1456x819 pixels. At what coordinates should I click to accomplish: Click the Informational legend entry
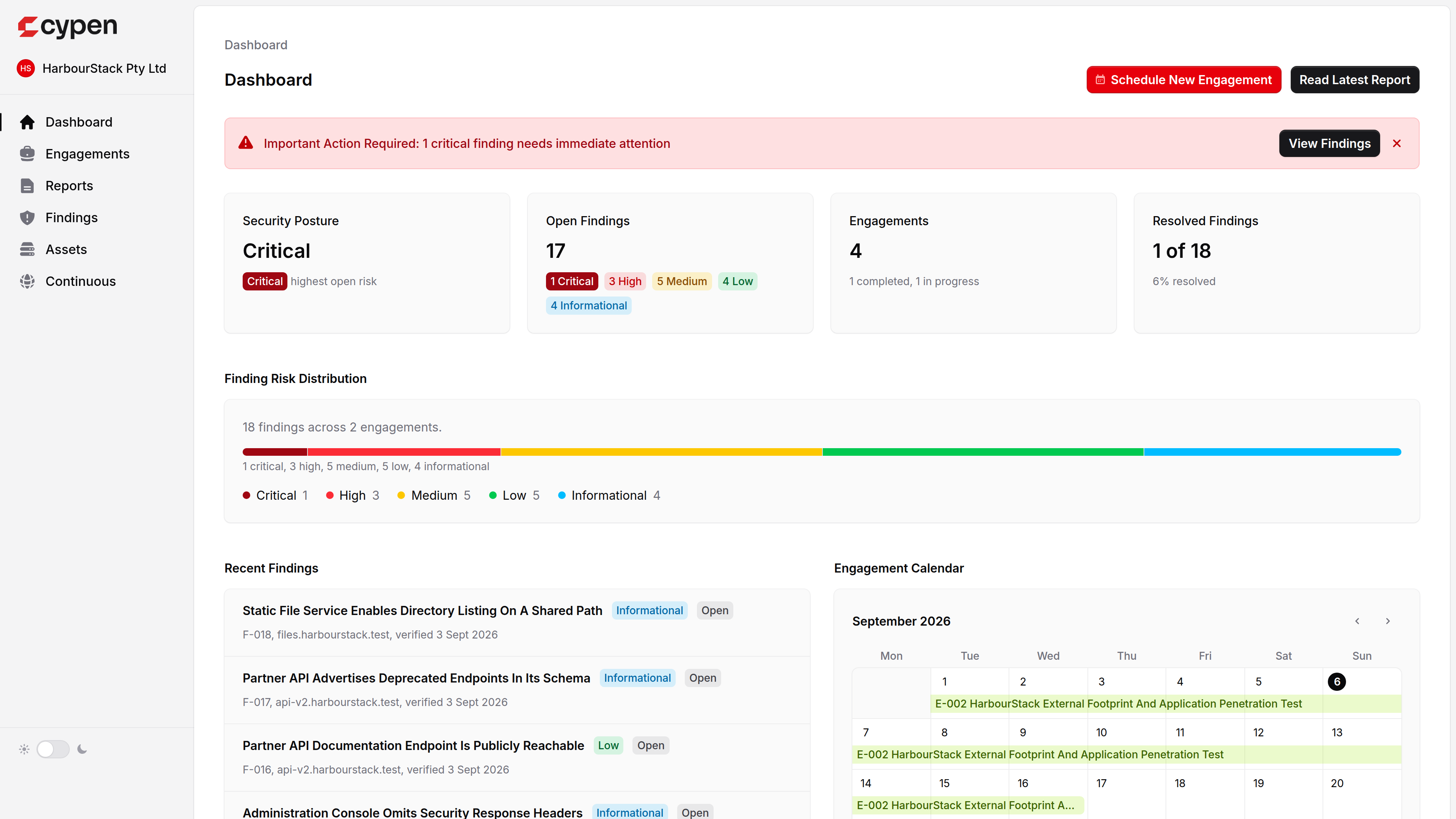click(x=609, y=496)
